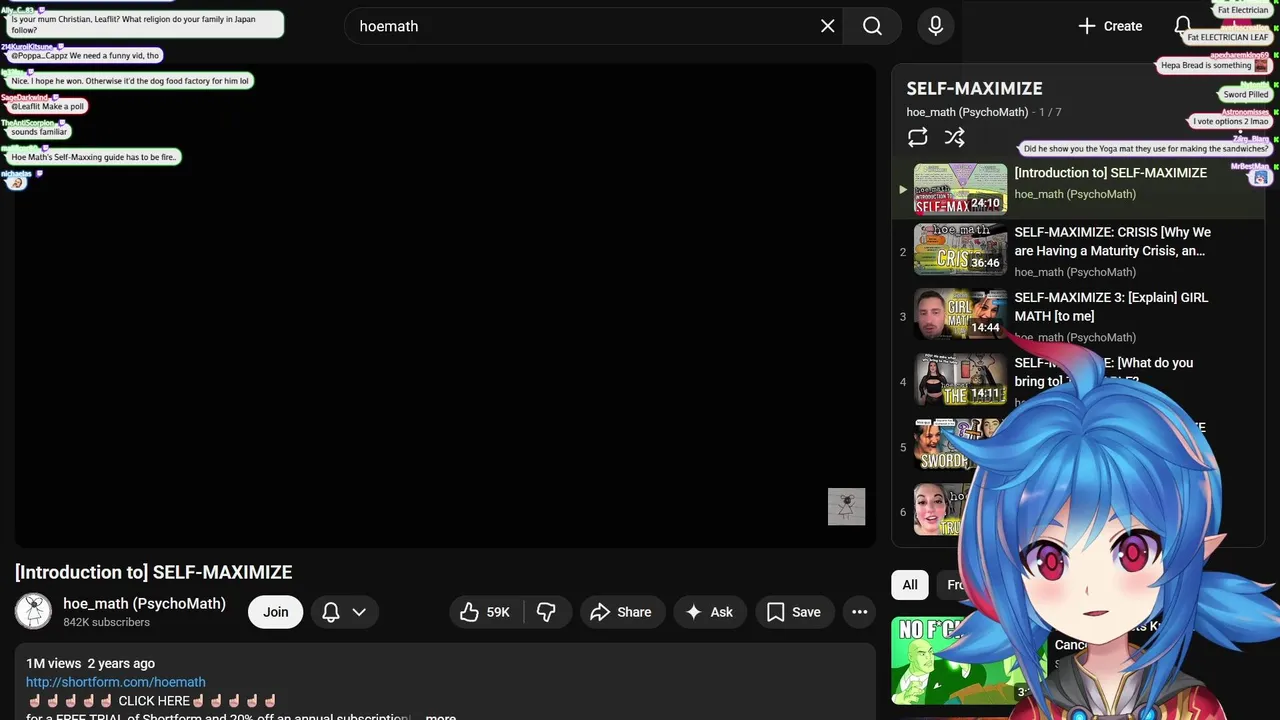Open the Create menu
The width and height of the screenshot is (1280, 720).
point(1109,26)
